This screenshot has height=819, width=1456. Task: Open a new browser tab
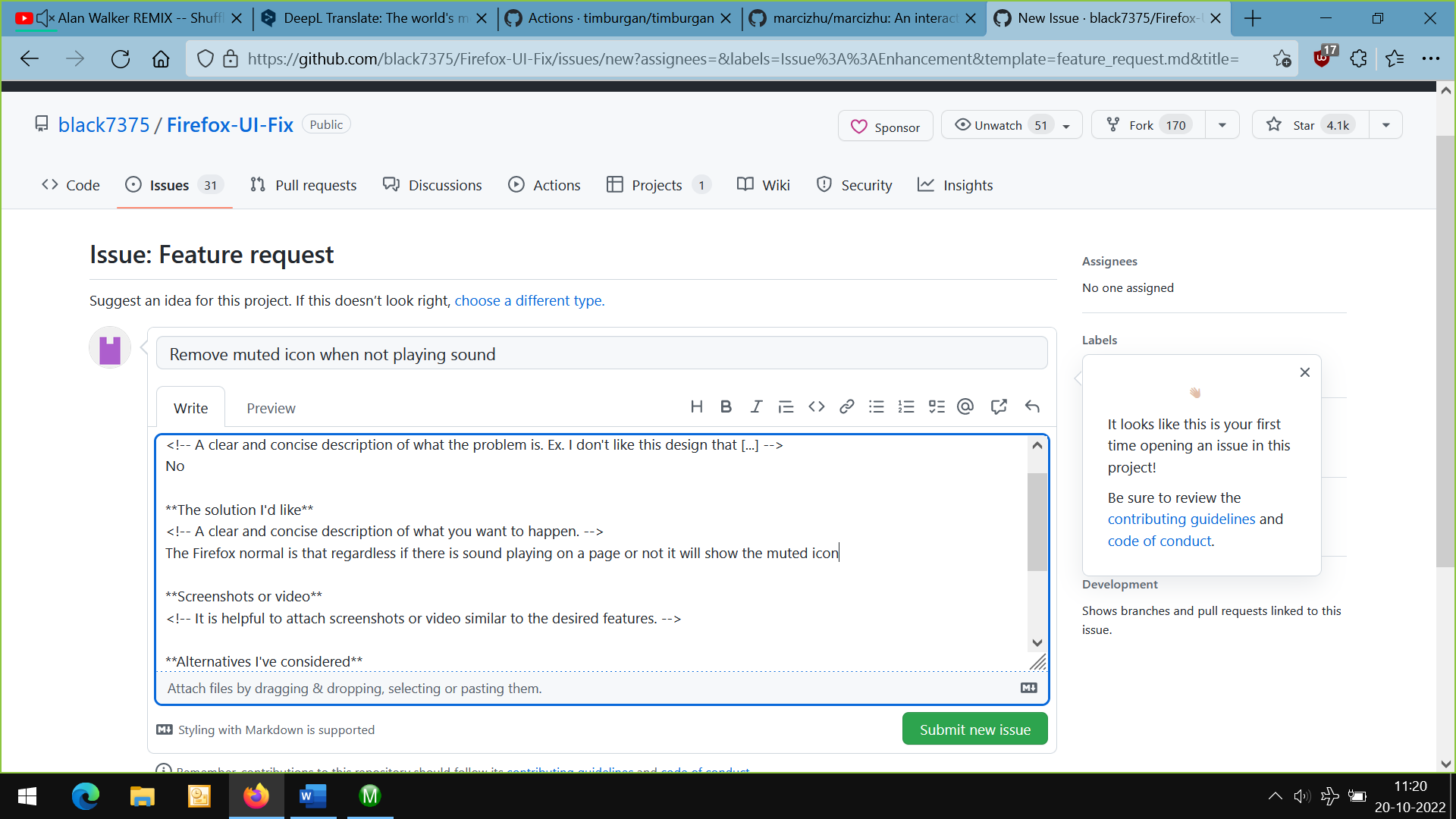pos(1253,19)
